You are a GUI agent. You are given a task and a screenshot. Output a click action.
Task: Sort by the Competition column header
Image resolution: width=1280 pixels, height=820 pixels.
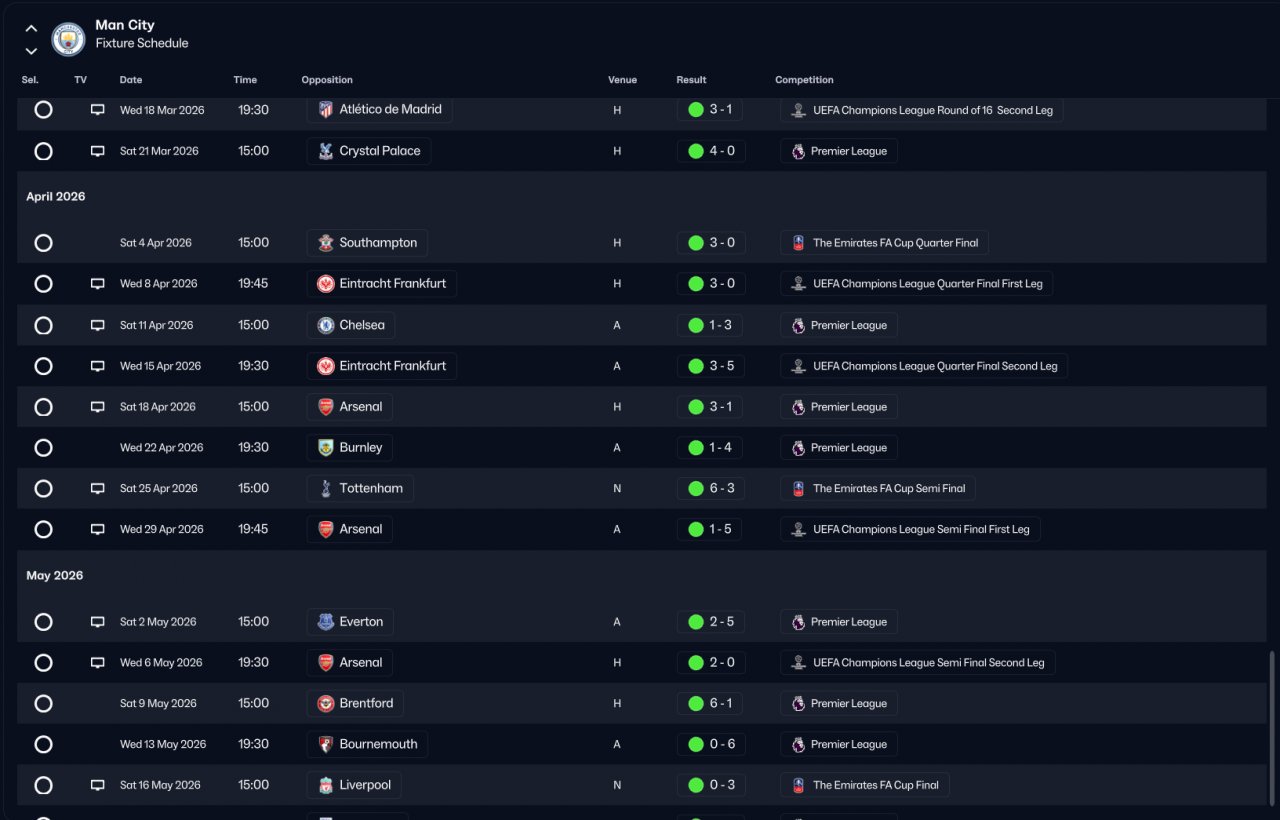804,80
